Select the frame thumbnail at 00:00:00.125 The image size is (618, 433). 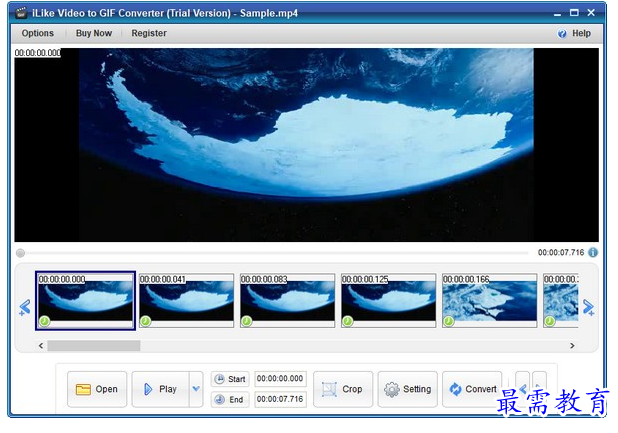(388, 301)
